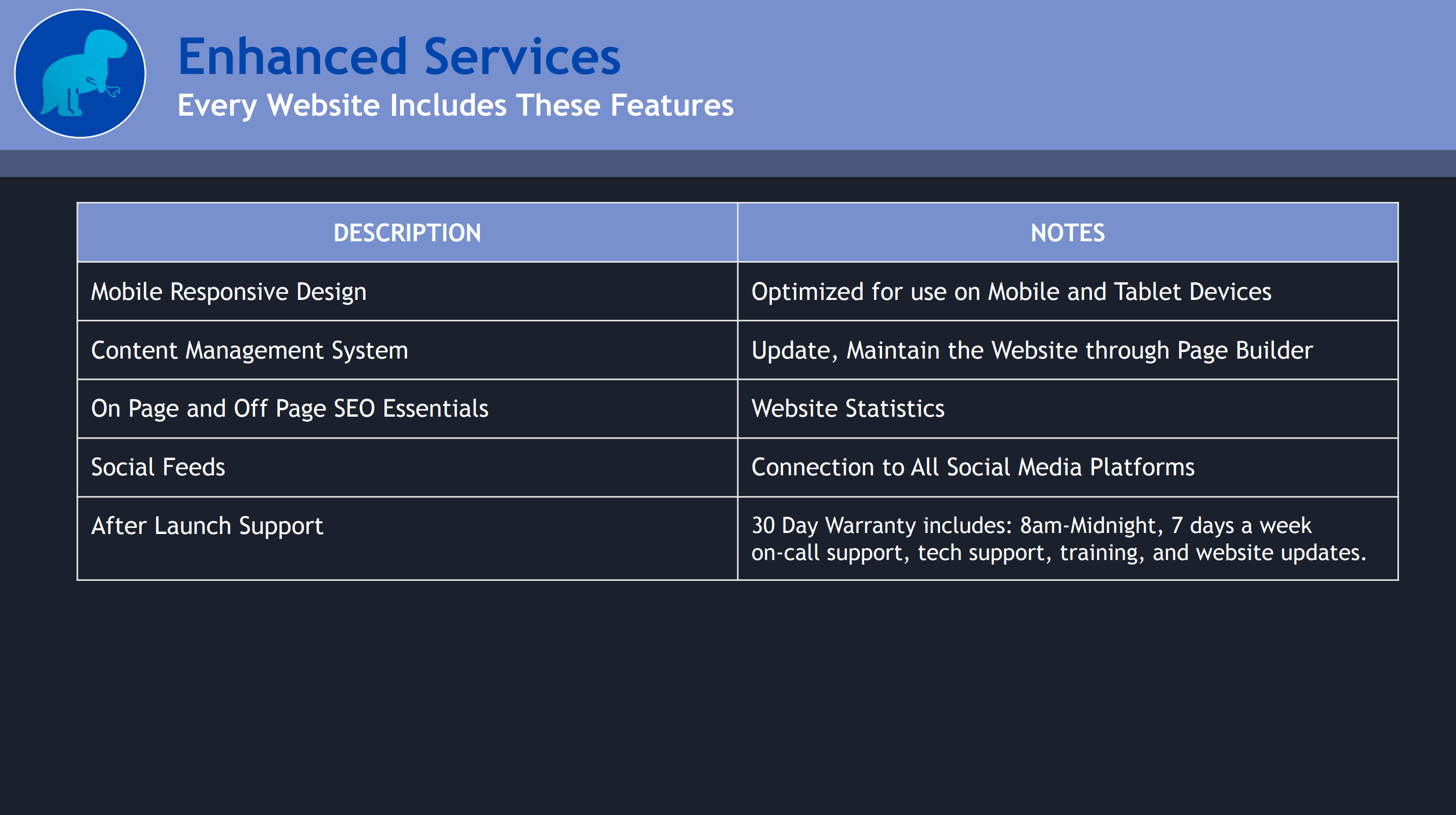1456x815 pixels.
Task: Select 'Mobile Responsive Design' cell
Action: (407, 291)
